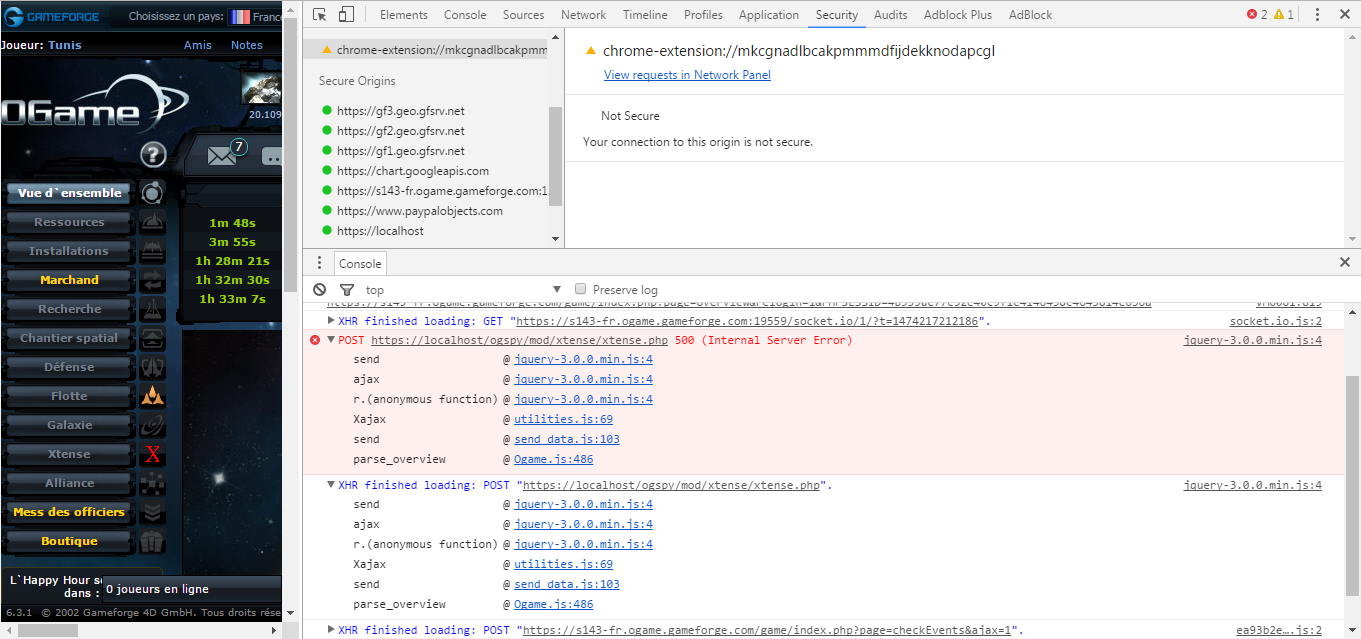Open the Boutique menu button
The width and height of the screenshot is (1361, 639).
click(x=70, y=541)
